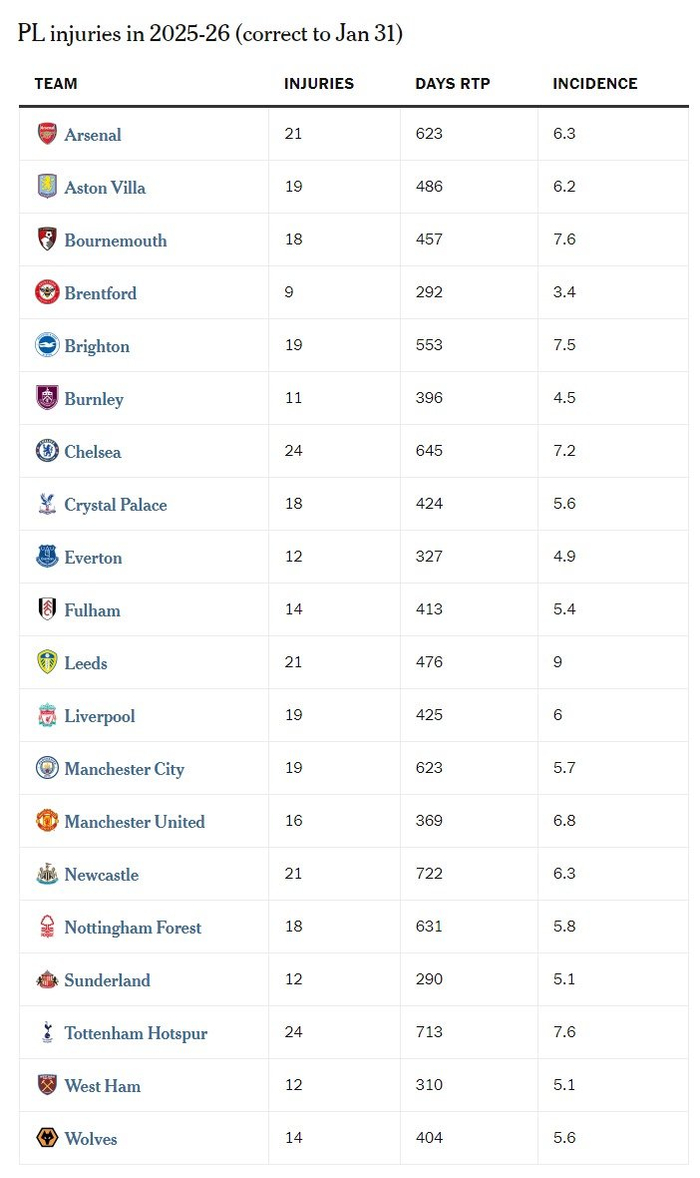Select Leeds incidence value 9
Image resolution: width=700 pixels, height=1178 pixels.
pos(558,663)
